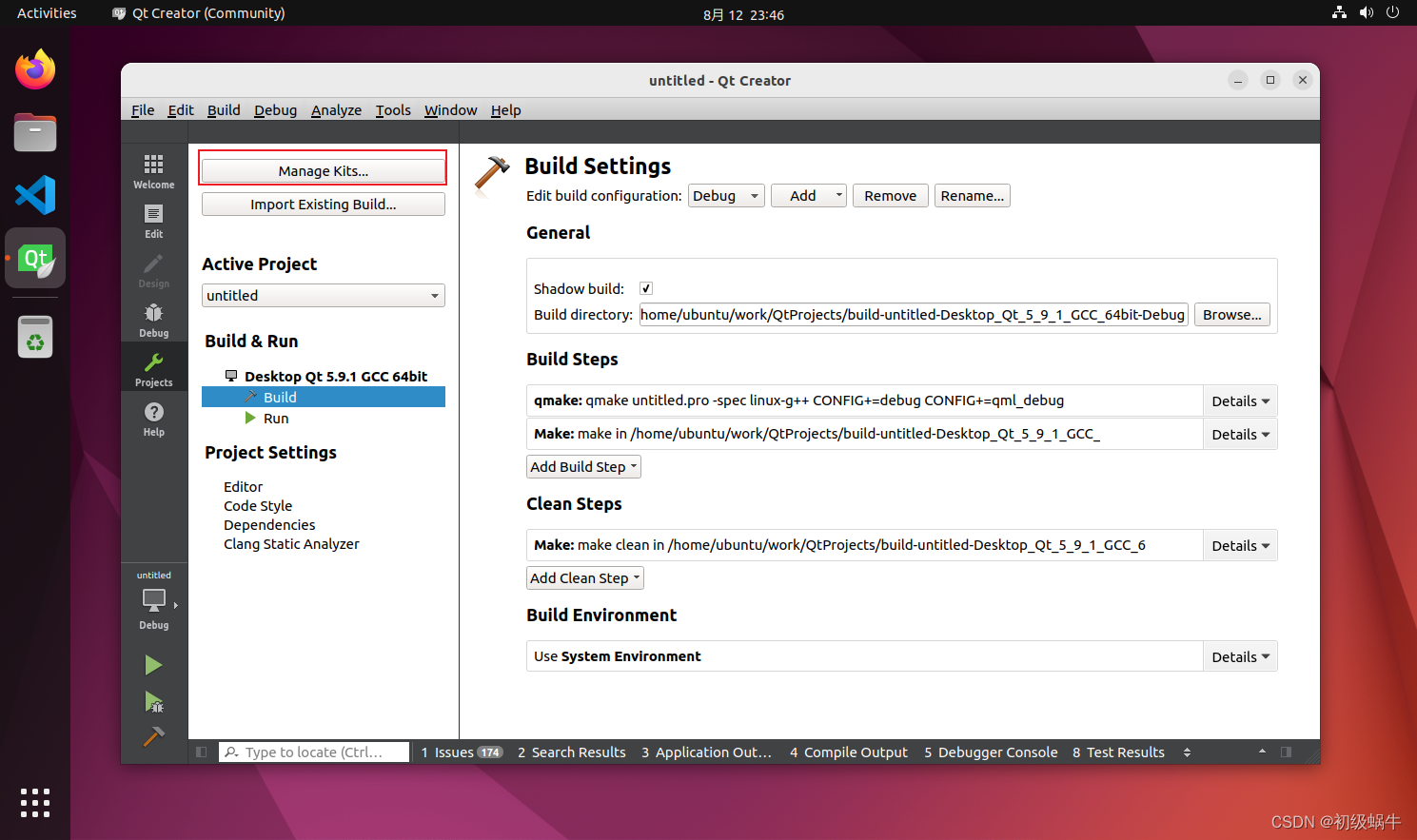Click Import Existing Build button
This screenshot has width=1417, height=840.
coord(324,204)
